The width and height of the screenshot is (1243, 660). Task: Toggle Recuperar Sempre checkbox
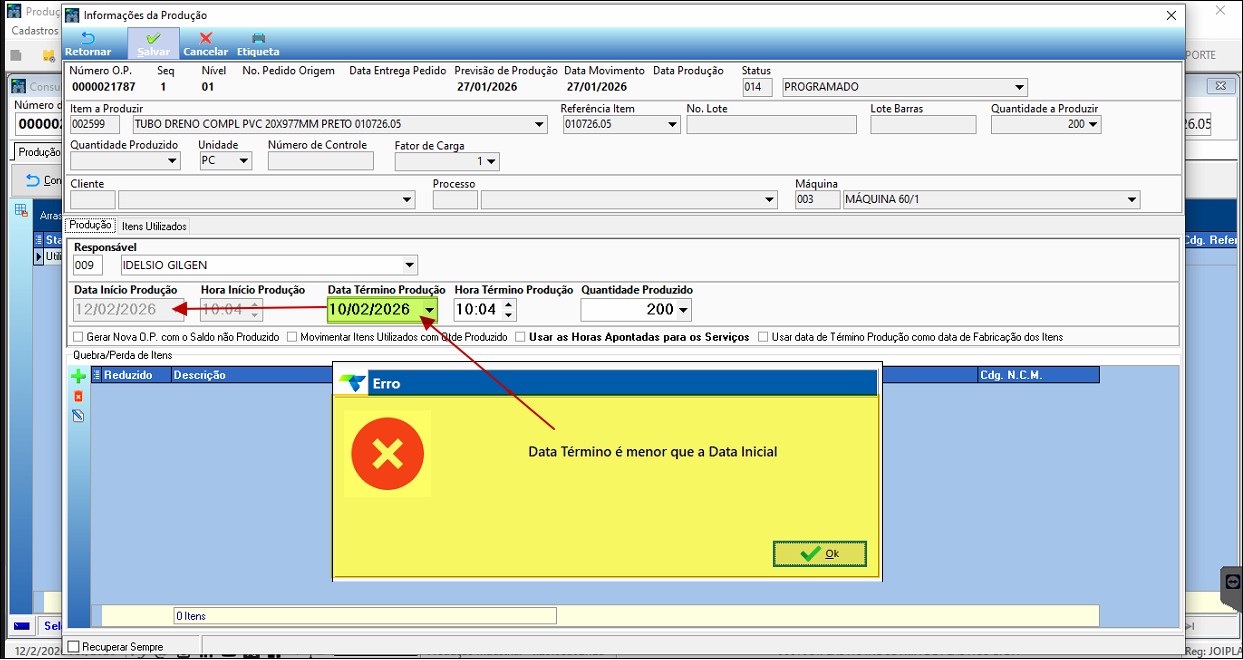pyautogui.click(x=73, y=647)
